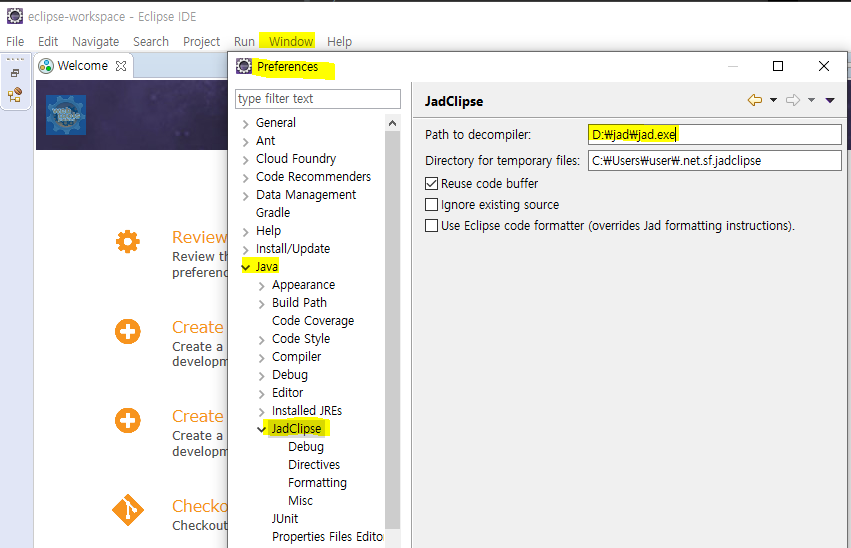
Task: Click the second Create link on Welcome page
Action: pos(198,416)
